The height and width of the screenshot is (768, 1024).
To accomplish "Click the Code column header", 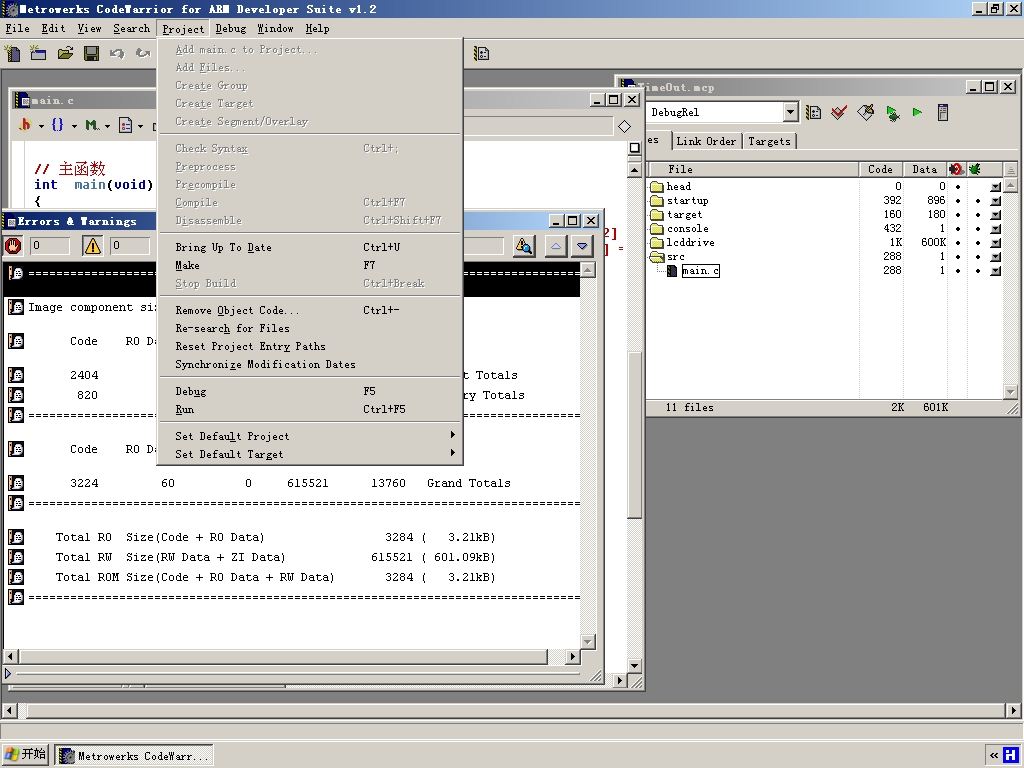I will 880,169.
